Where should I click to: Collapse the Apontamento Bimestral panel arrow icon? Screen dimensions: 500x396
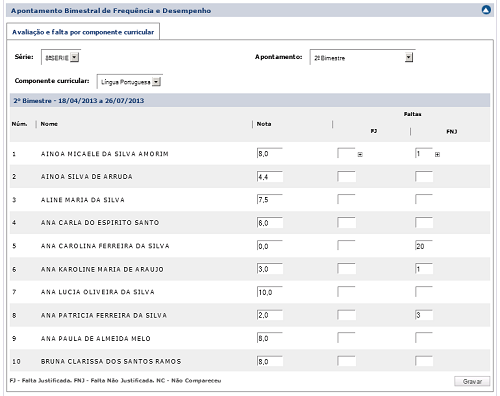[486, 10]
